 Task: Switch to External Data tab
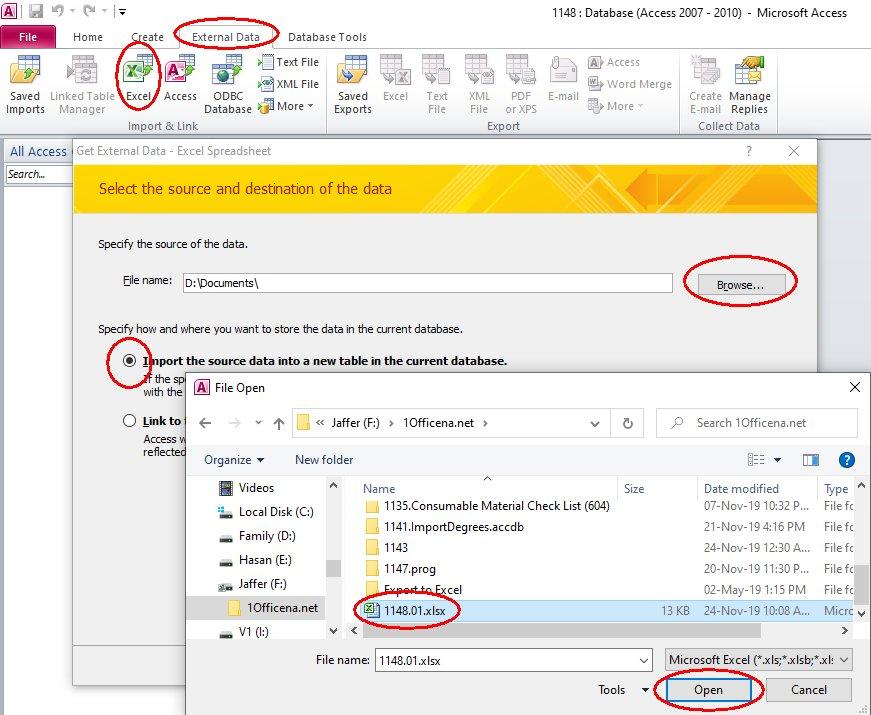tap(226, 37)
